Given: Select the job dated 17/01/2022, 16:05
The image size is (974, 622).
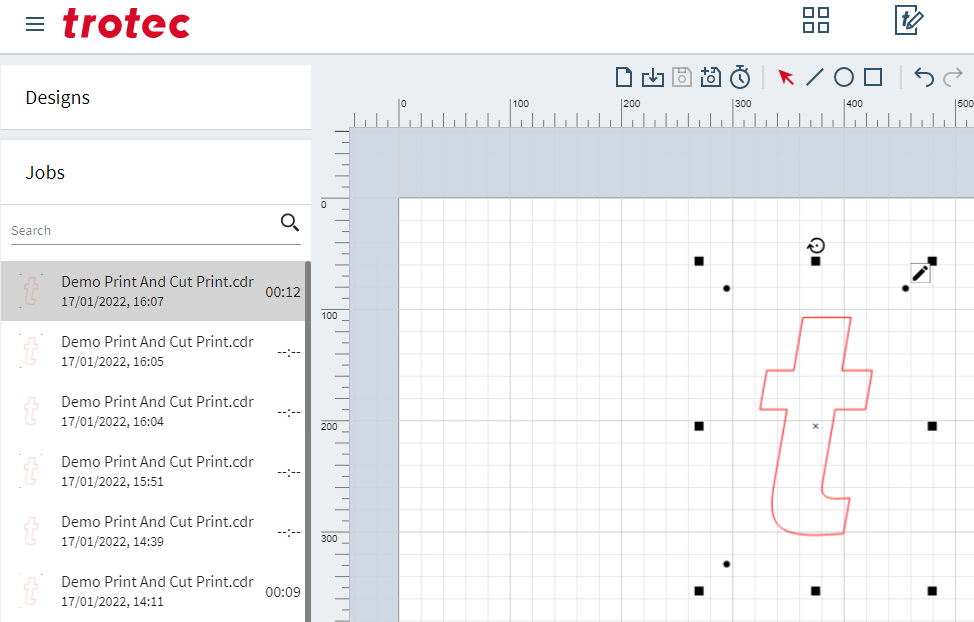Looking at the screenshot, I should click(x=157, y=351).
